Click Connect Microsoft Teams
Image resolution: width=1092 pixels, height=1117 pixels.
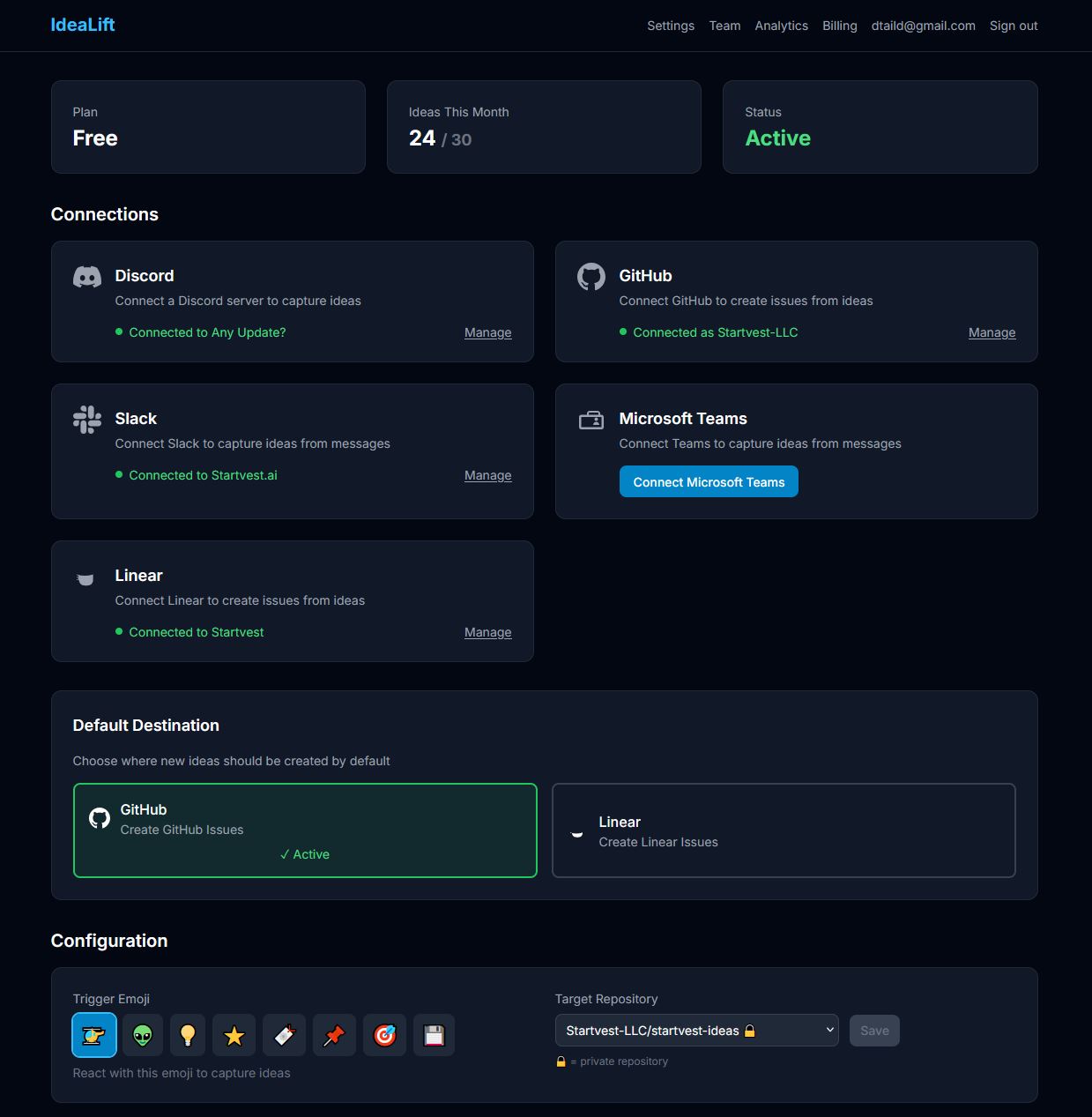point(708,481)
